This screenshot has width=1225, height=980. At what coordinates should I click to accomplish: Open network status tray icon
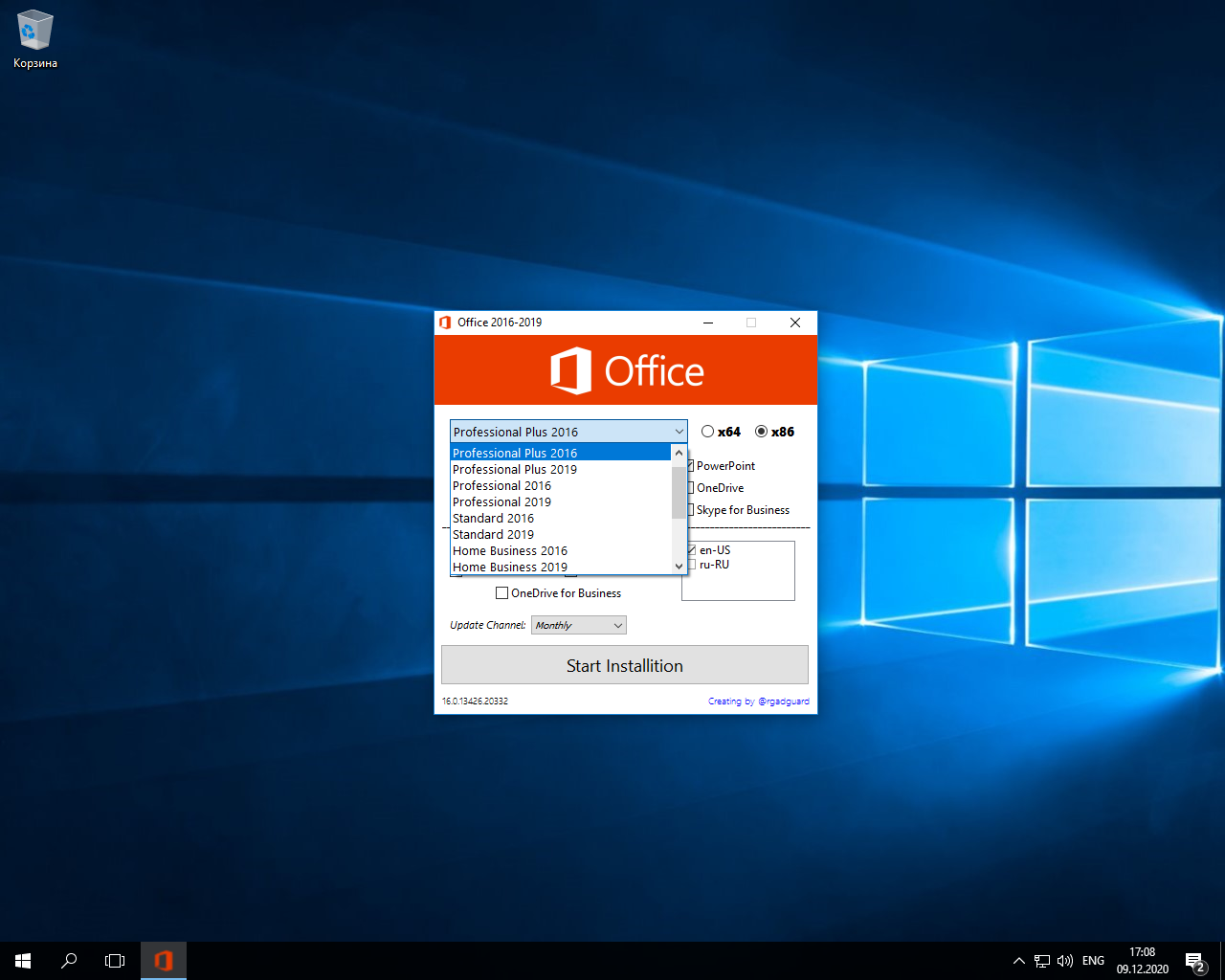pyautogui.click(x=1042, y=961)
